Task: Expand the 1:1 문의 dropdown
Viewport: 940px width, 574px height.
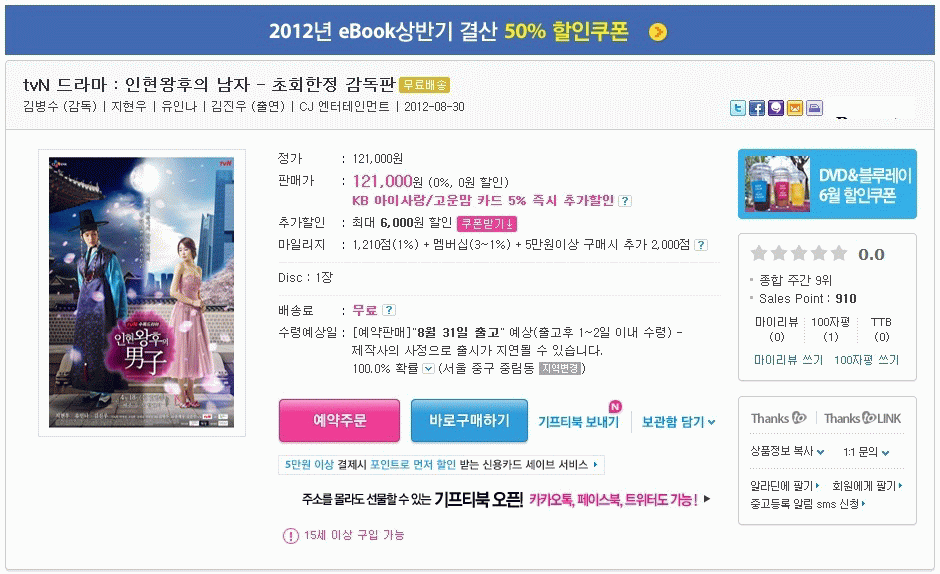Action: (866, 452)
